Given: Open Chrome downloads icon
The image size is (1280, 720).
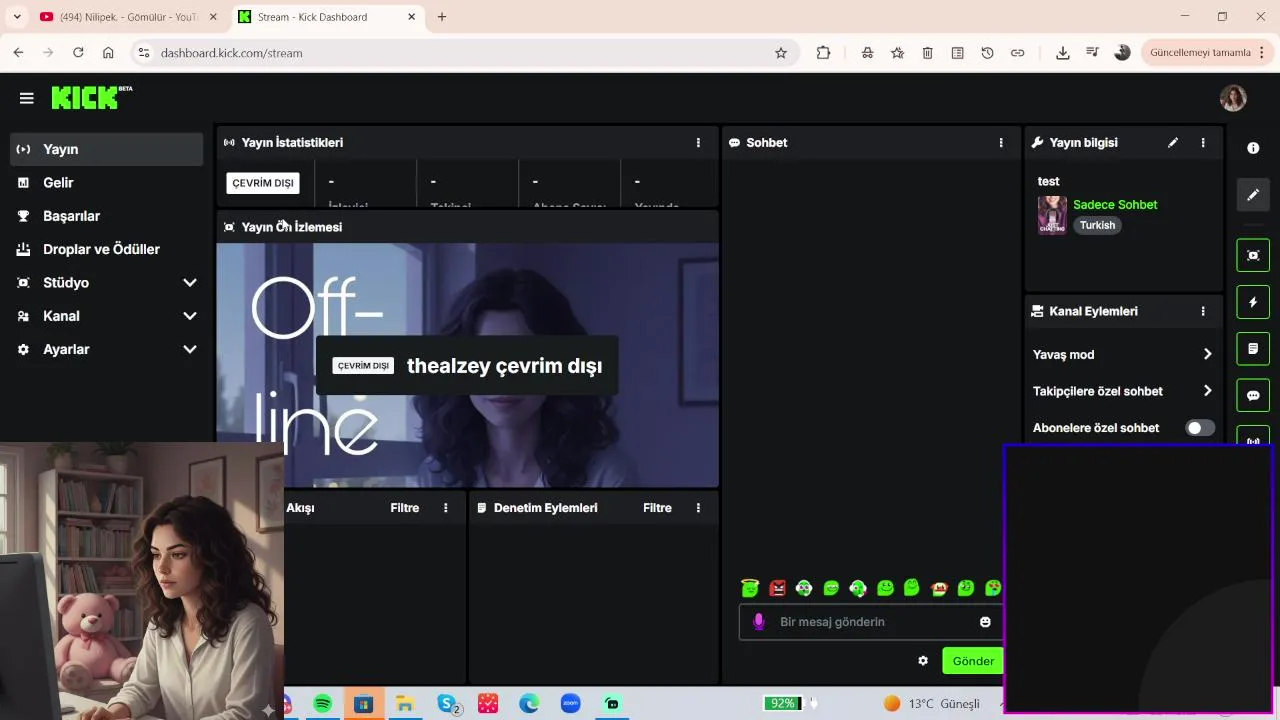Looking at the screenshot, I should 1063,53.
